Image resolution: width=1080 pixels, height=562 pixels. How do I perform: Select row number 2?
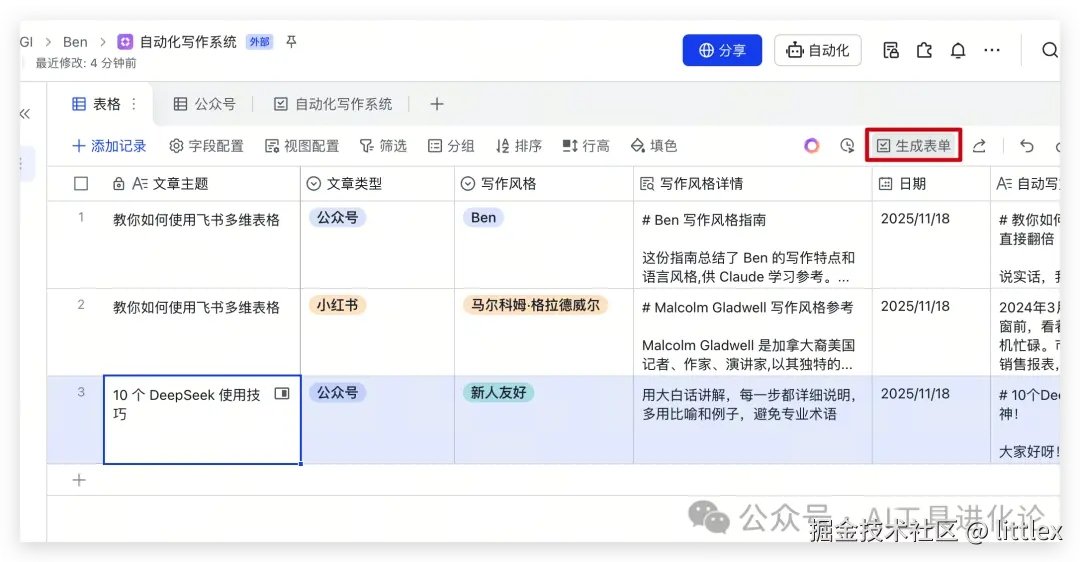(x=81, y=305)
